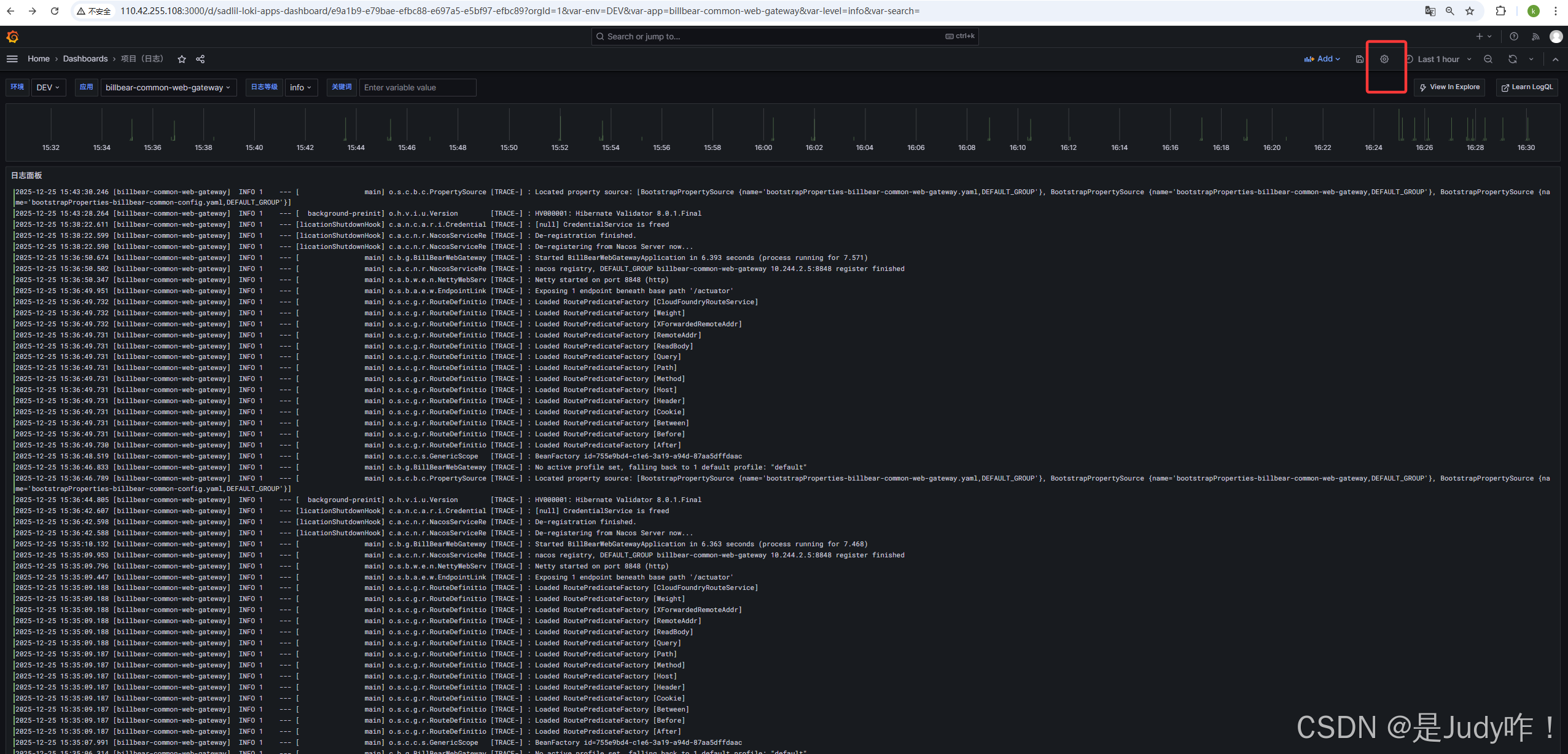The image size is (1568, 754).
Task: Open the help question mark menu
Action: (x=1513, y=36)
